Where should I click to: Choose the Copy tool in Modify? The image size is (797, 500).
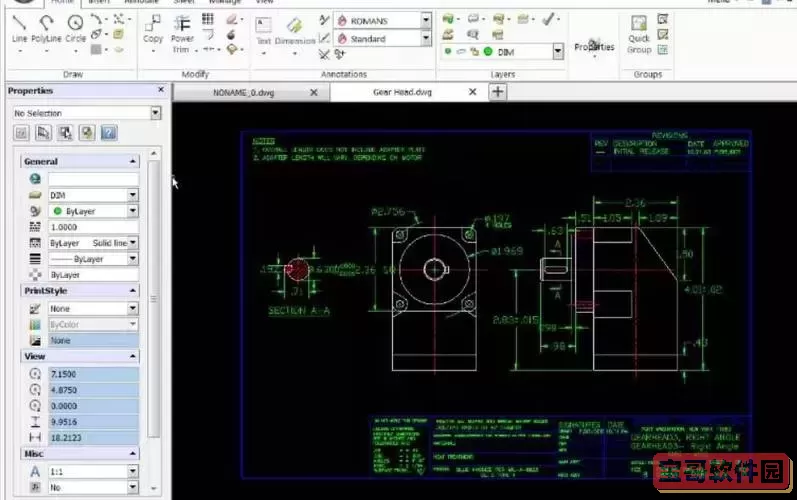(x=152, y=28)
